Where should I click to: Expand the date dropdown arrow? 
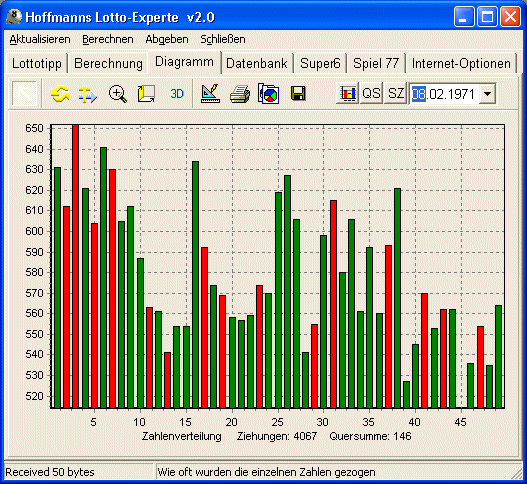(x=487, y=94)
